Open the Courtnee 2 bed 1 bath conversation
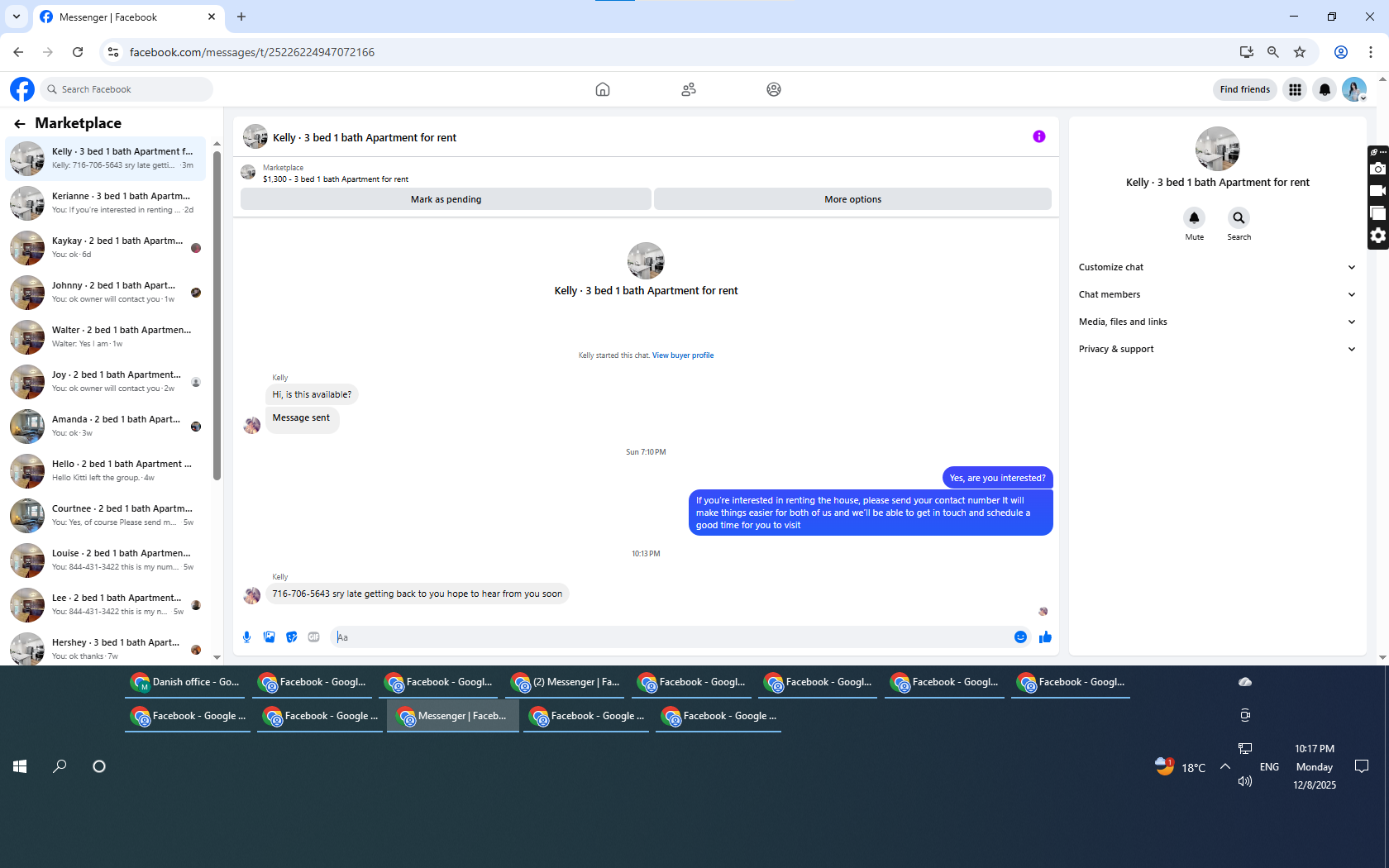 106,515
